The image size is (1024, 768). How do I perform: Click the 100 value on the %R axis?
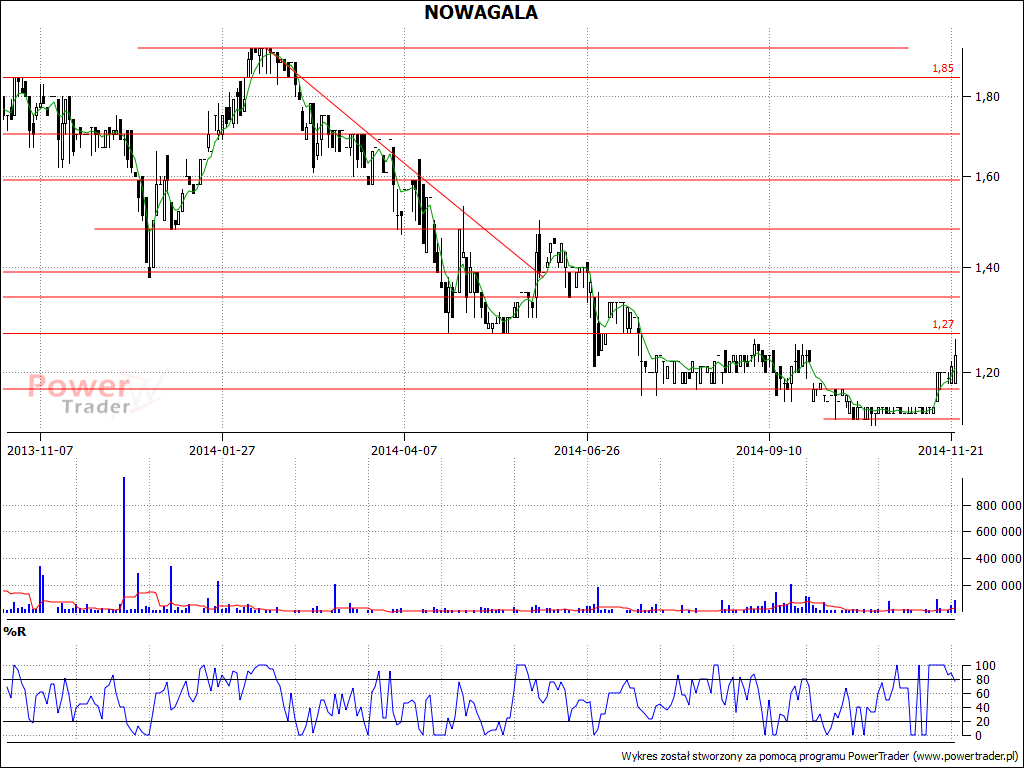pos(984,666)
